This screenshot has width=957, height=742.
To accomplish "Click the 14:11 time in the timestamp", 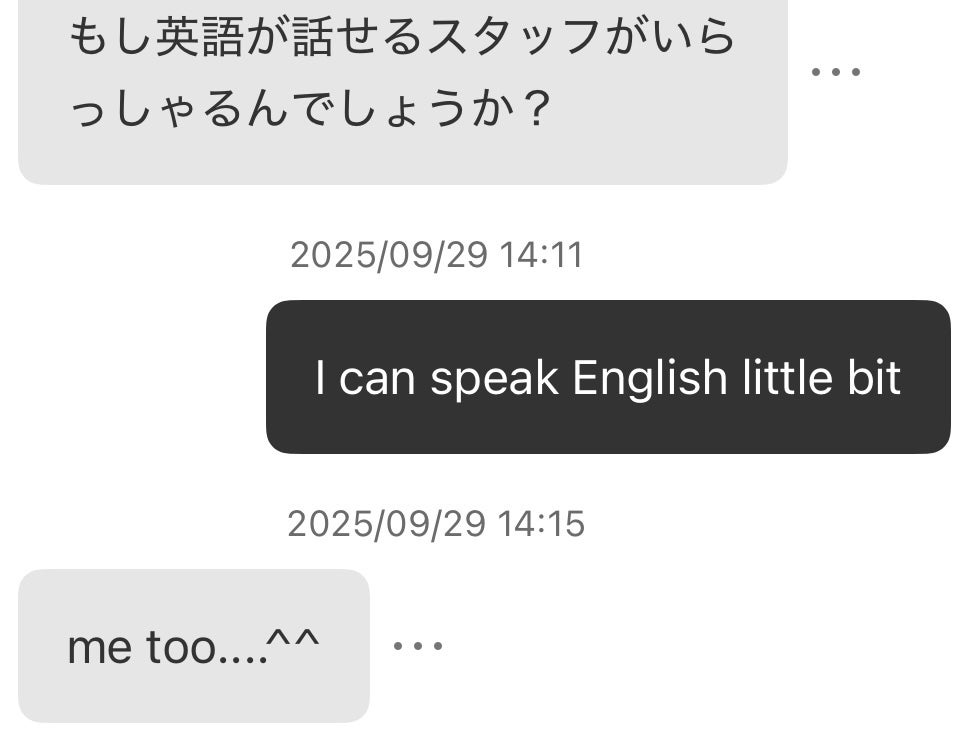I will 540,255.
